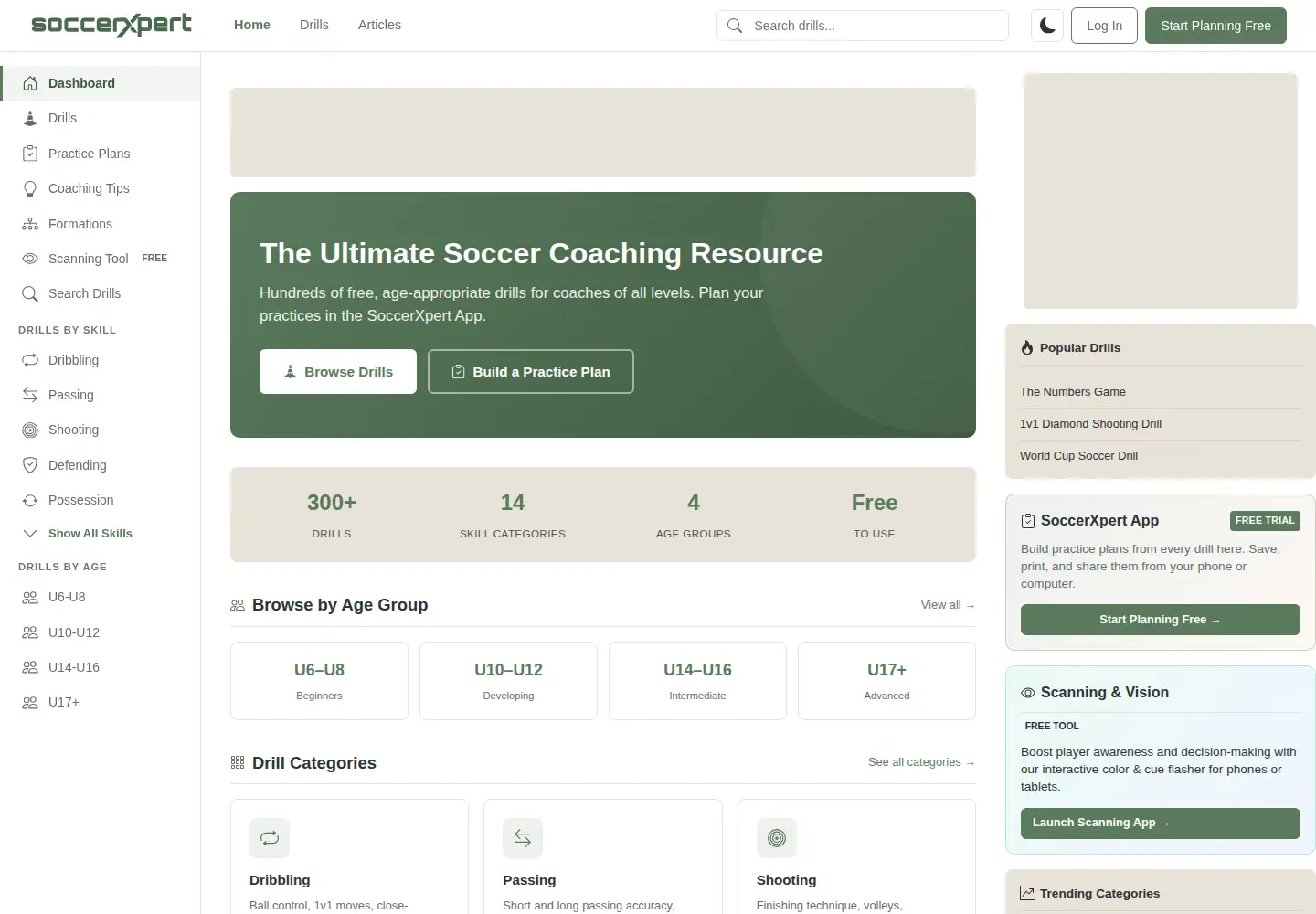Click the U6-U8 people icon in the sidebar

[x=30, y=597]
